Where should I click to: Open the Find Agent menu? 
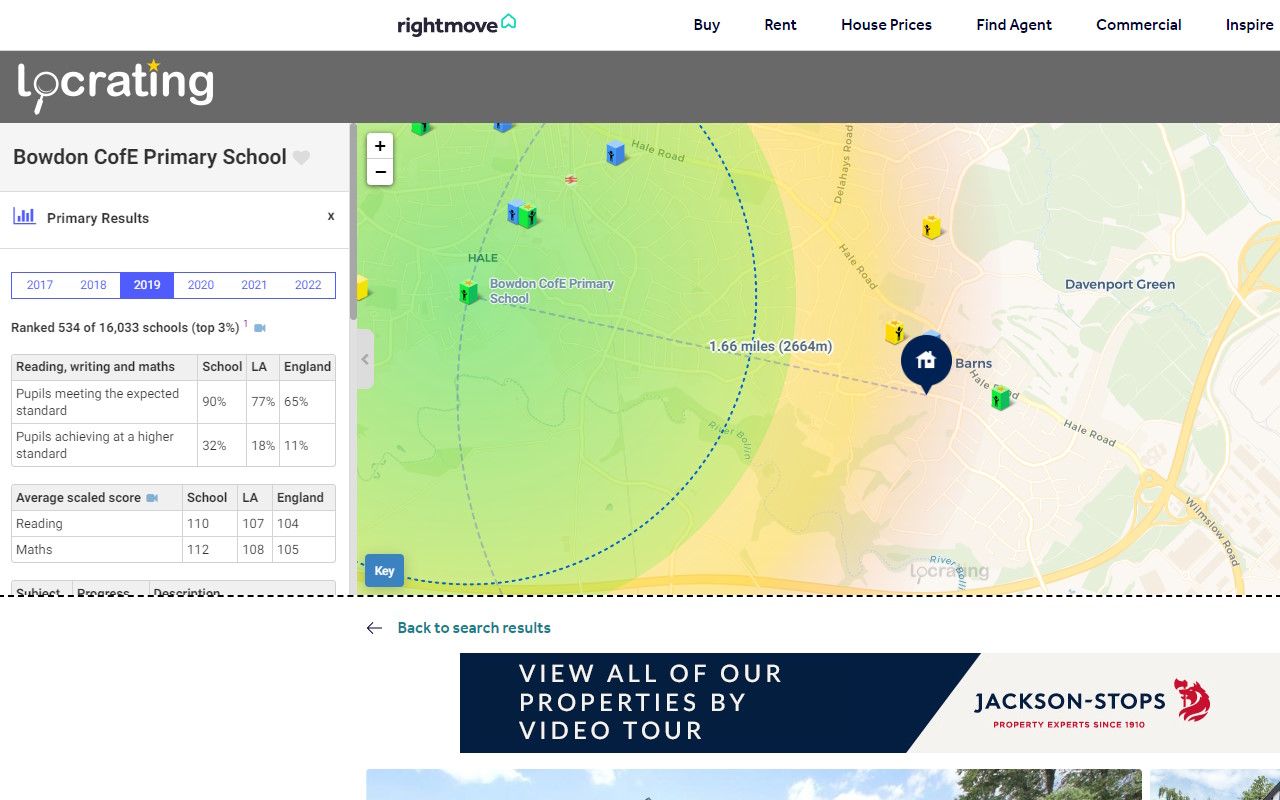point(1014,25)
